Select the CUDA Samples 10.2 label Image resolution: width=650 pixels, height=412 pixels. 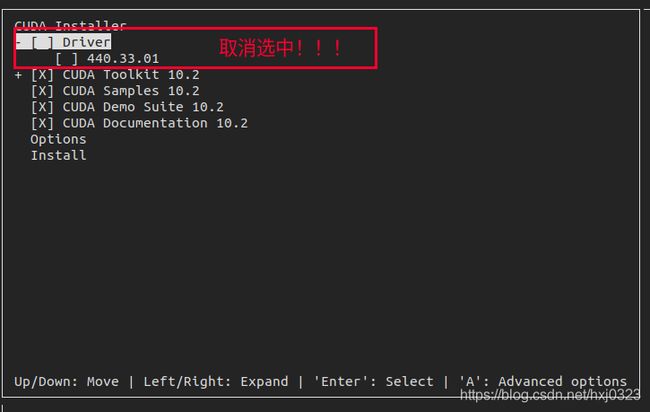click(131, 91)
